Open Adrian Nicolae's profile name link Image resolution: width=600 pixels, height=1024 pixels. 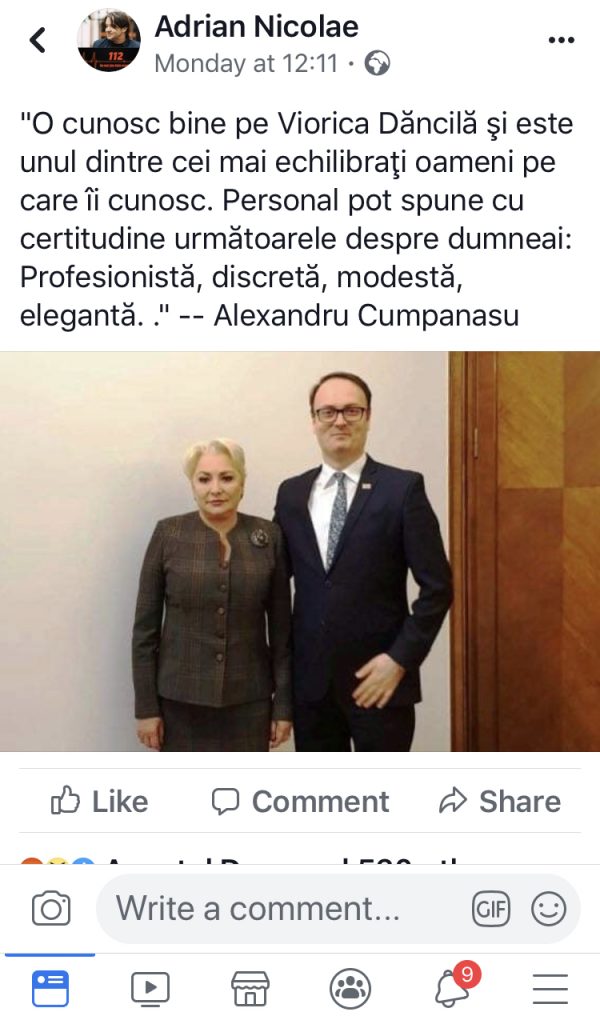click(x=257, y=27)
